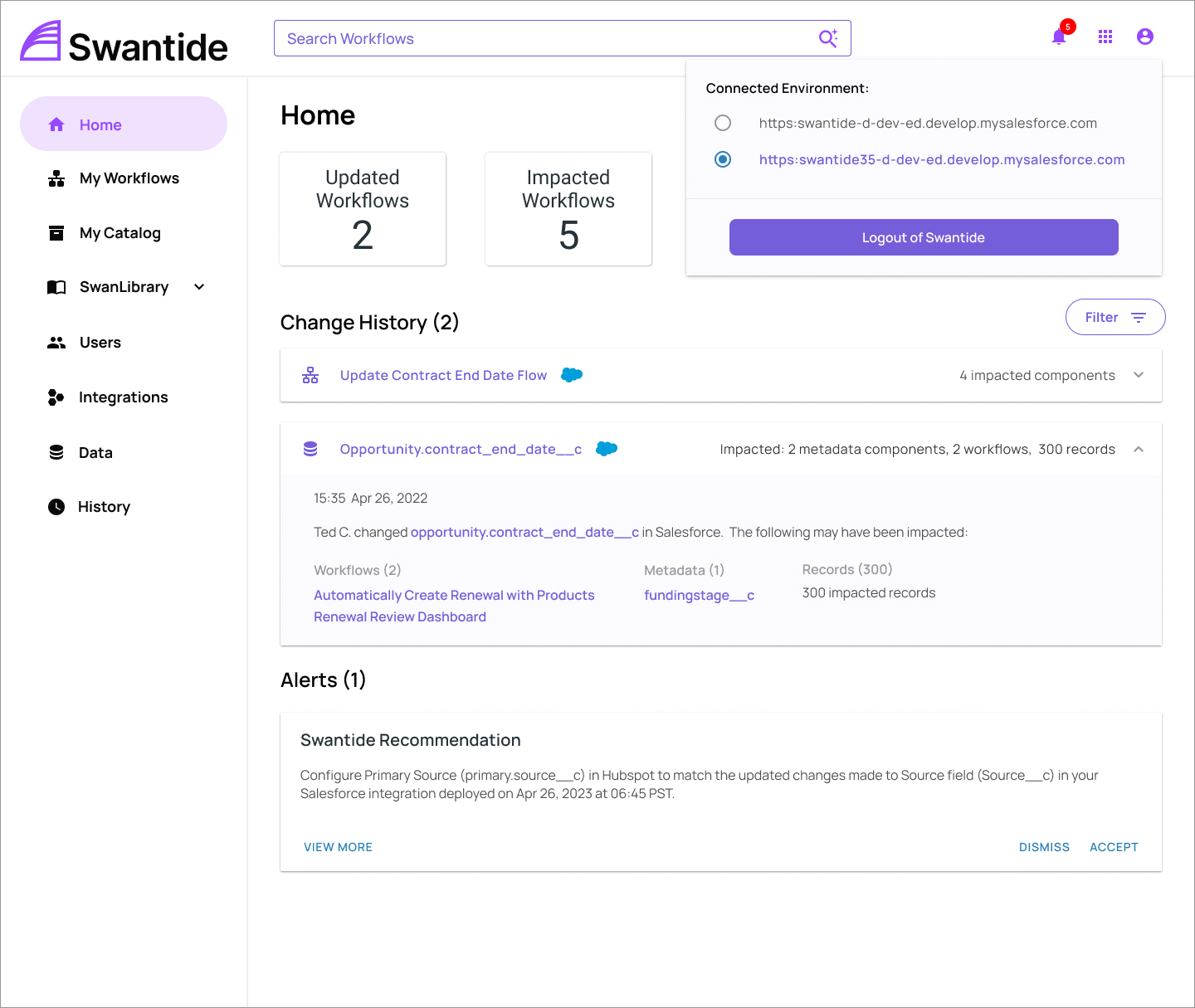
Task: Click the filter lines icon in Filter button
Action: (x=1139, y=318)
